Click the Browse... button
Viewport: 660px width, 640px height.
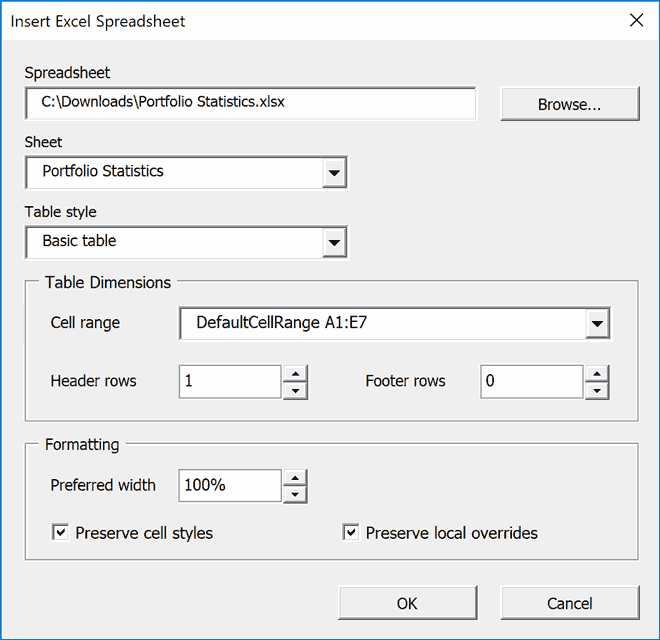(570, 104)
